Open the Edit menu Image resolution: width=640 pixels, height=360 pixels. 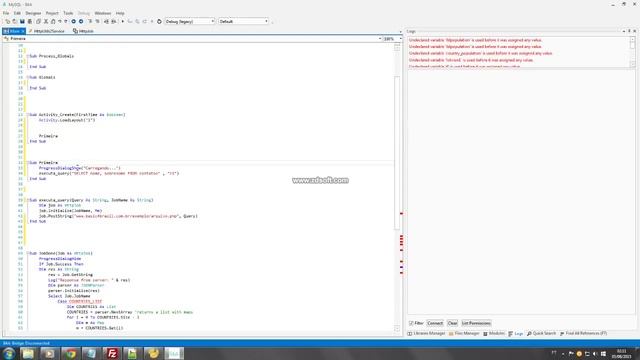pos(17,13)
